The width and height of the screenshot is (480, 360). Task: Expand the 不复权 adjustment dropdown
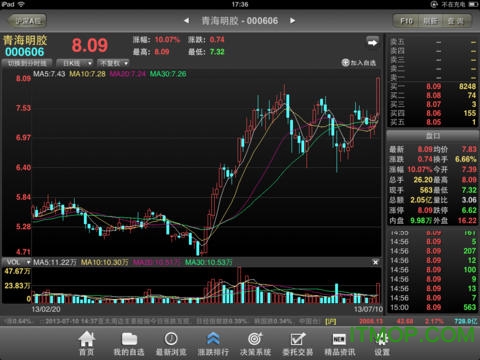point(113,63)
